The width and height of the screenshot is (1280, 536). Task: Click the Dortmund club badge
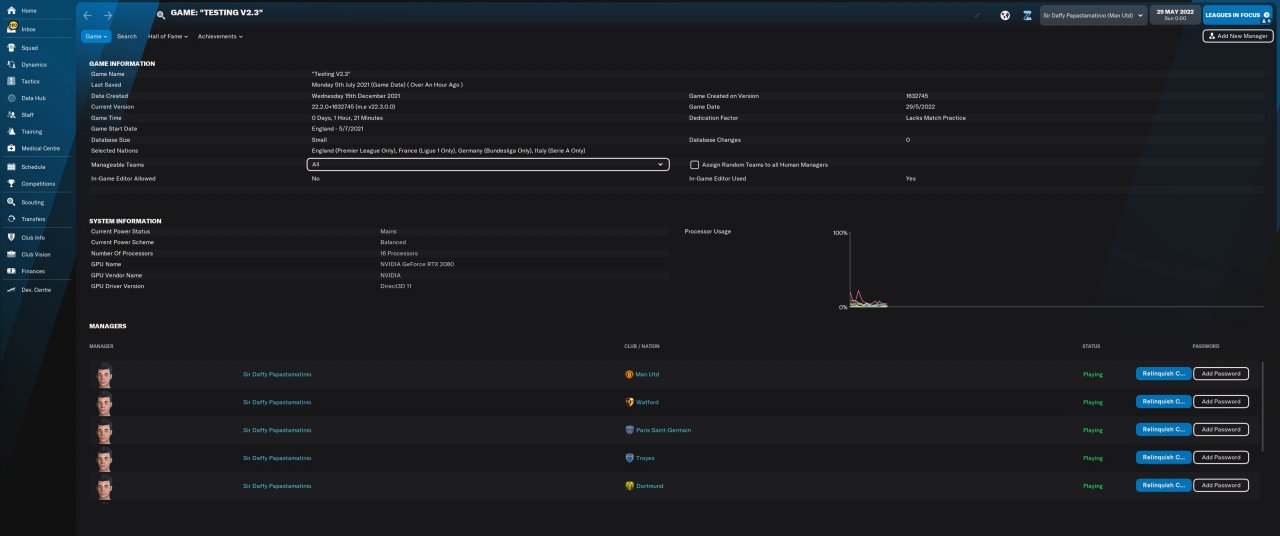point(629,486)
